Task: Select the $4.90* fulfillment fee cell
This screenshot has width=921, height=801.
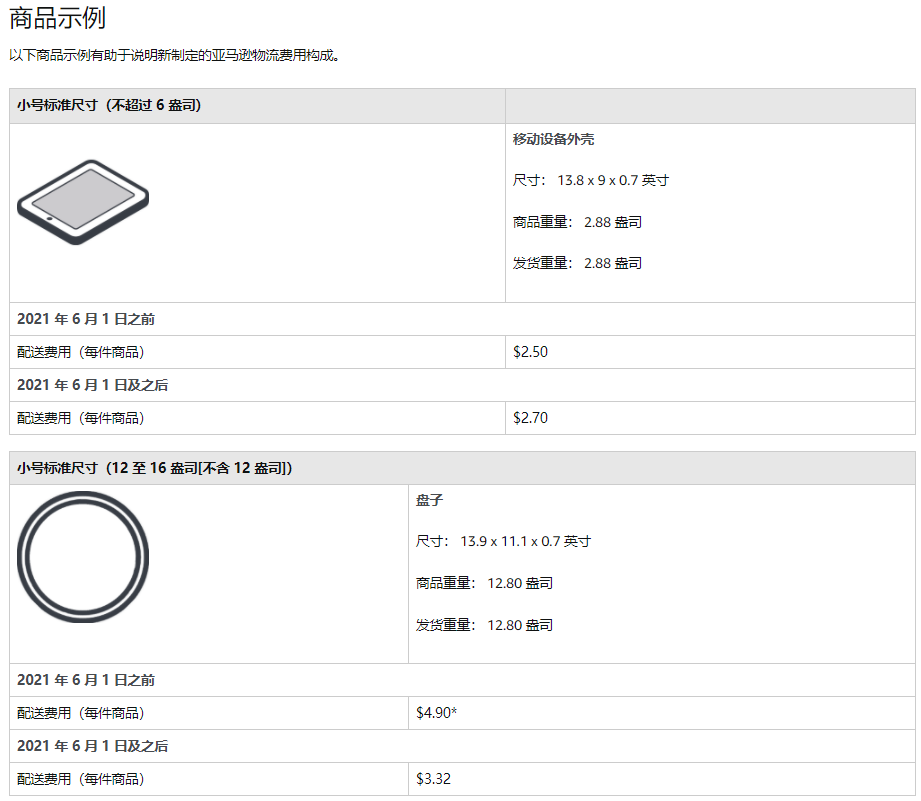Action: pos(436,713)
